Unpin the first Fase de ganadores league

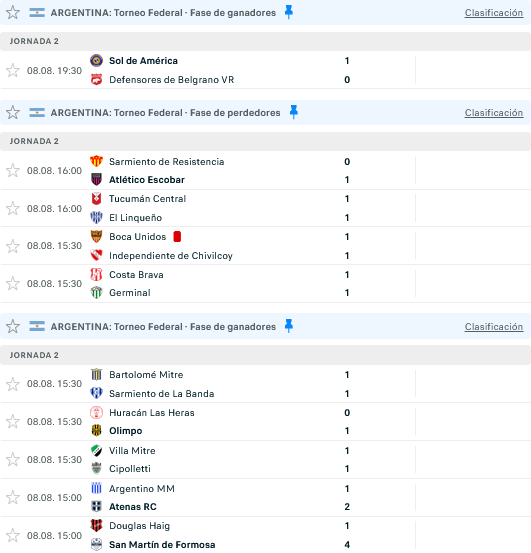coord(289,12)
